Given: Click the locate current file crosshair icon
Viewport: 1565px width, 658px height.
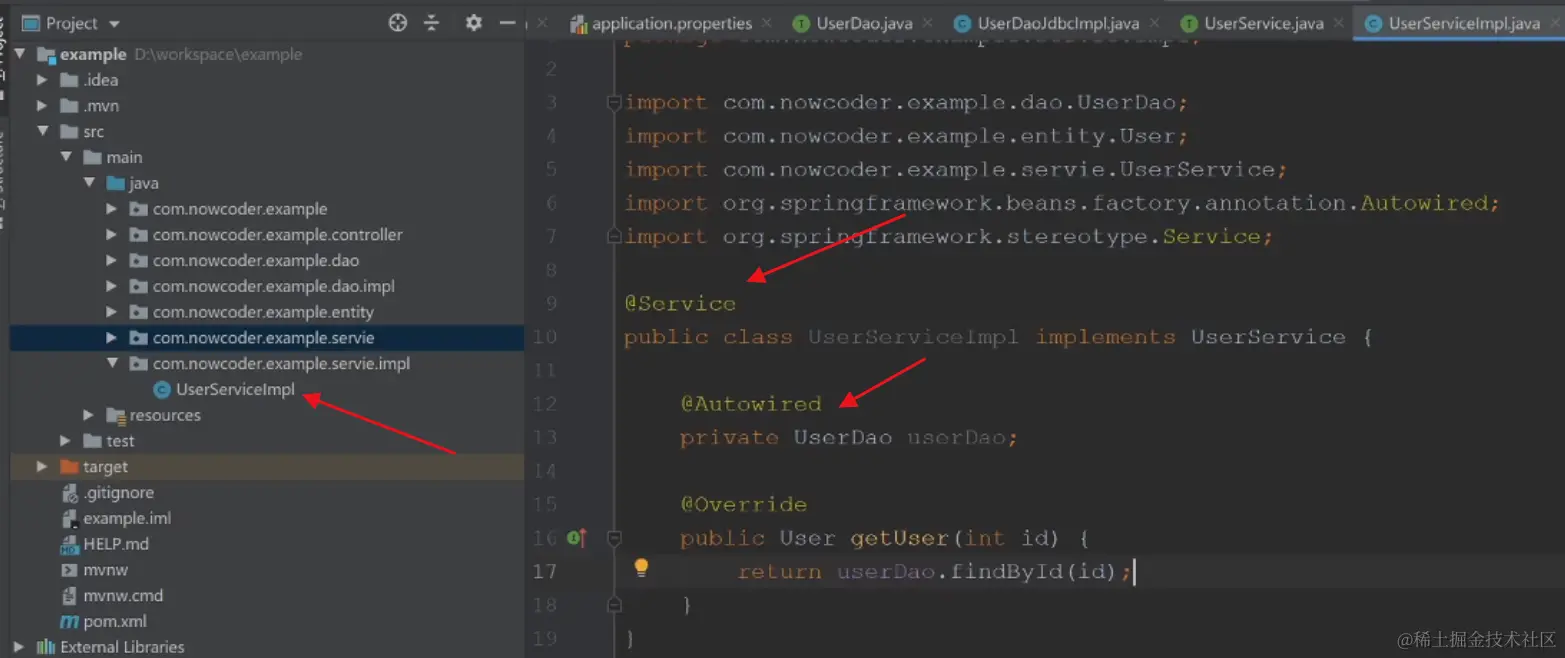Looking at the screenshot, I should point(398,22).
